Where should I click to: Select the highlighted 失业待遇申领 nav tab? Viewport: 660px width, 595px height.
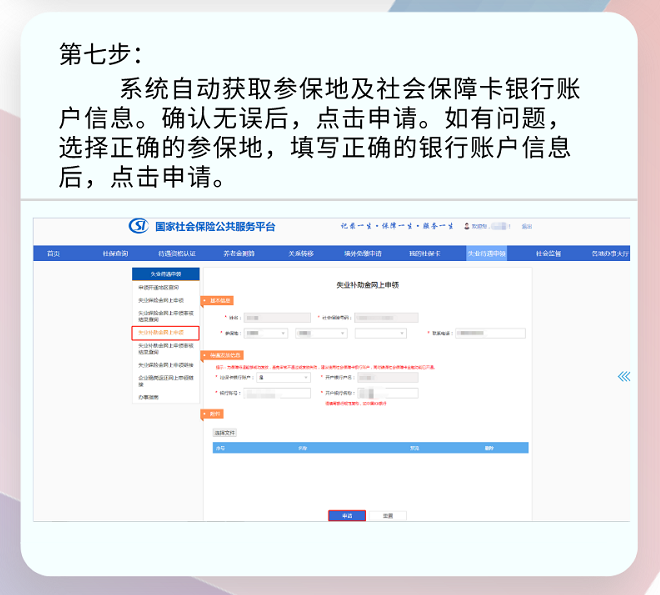point(487,253)
